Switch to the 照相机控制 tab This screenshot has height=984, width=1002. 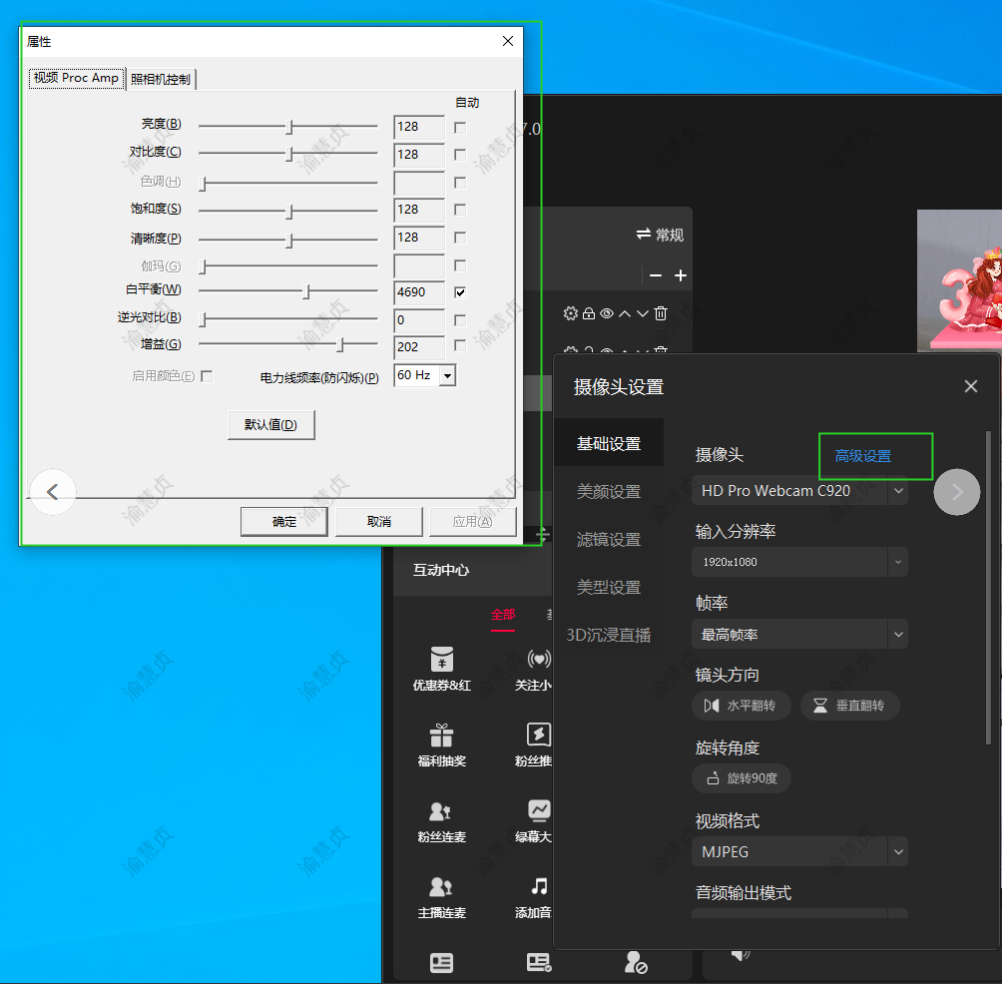[161, 79]
